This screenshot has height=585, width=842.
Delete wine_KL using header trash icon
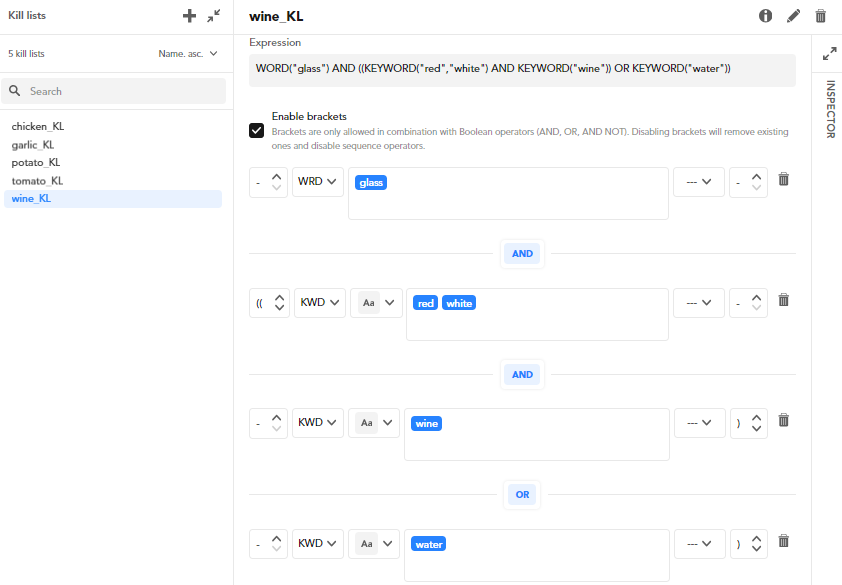click(821, 16)
